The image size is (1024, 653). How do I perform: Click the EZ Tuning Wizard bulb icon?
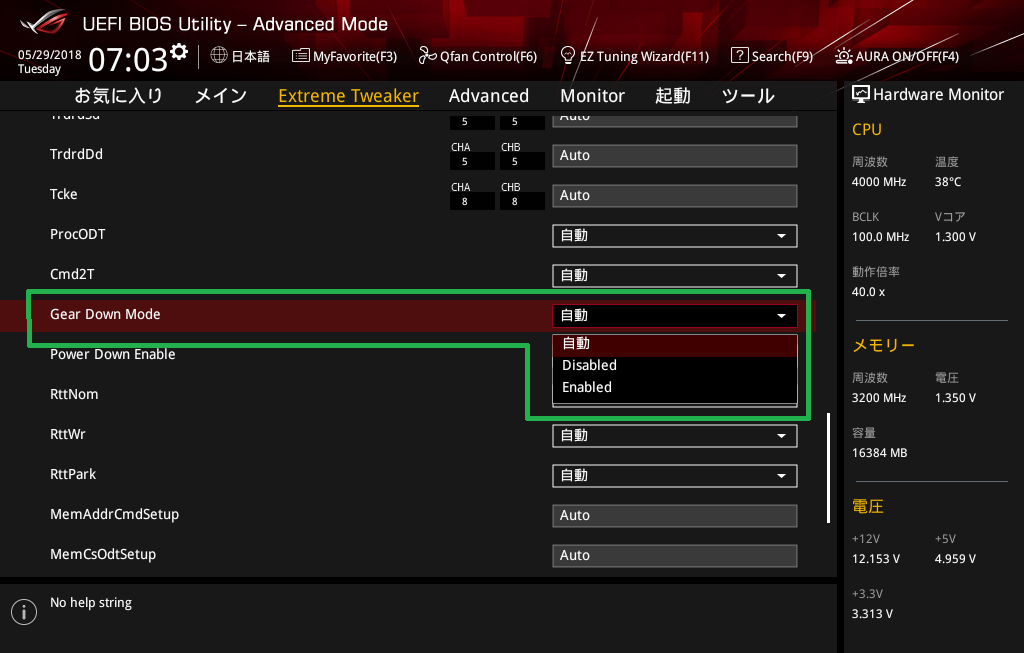(568, 56)
